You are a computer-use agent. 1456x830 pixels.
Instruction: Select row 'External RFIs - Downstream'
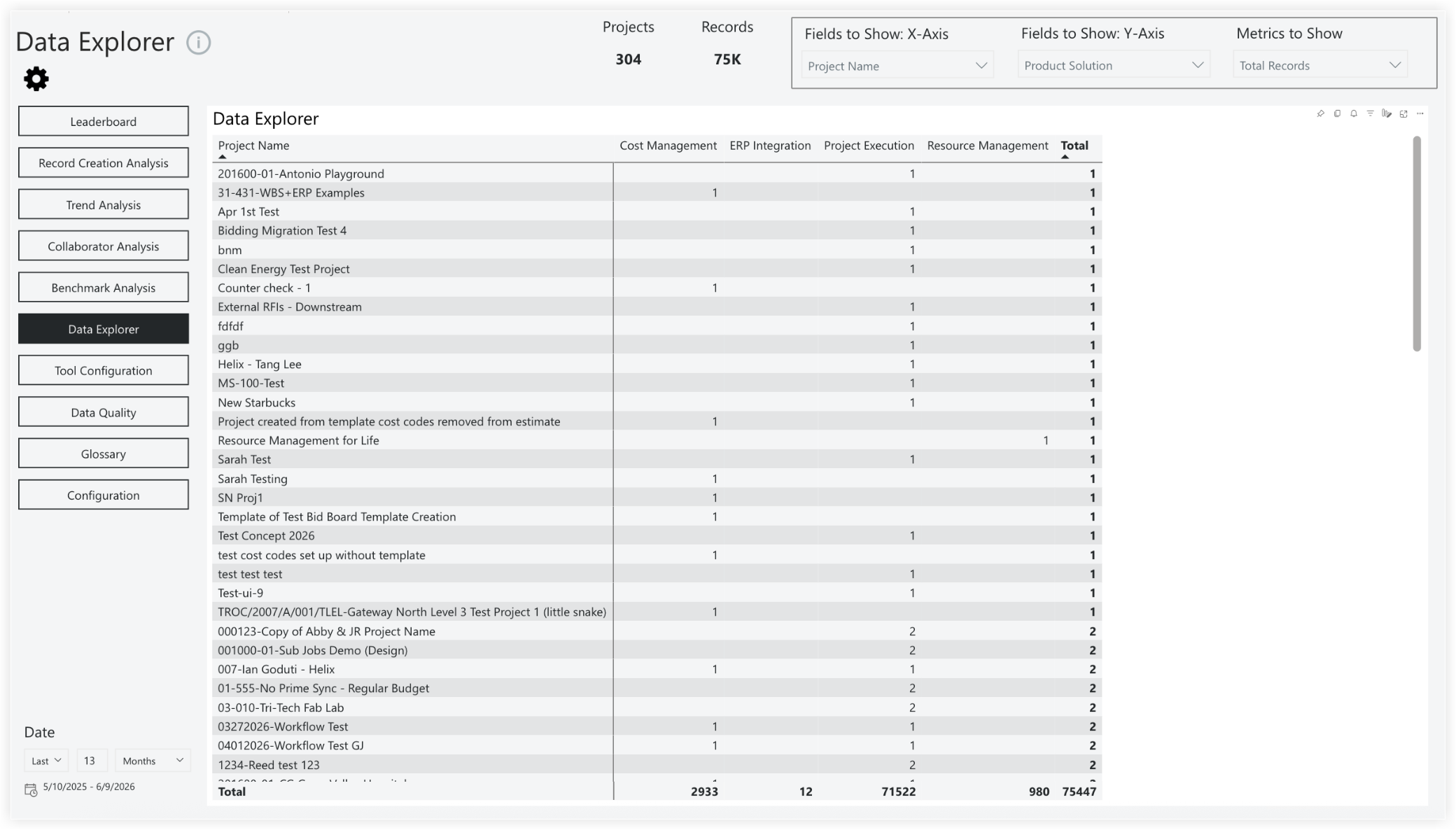click(x=657, y=307)
